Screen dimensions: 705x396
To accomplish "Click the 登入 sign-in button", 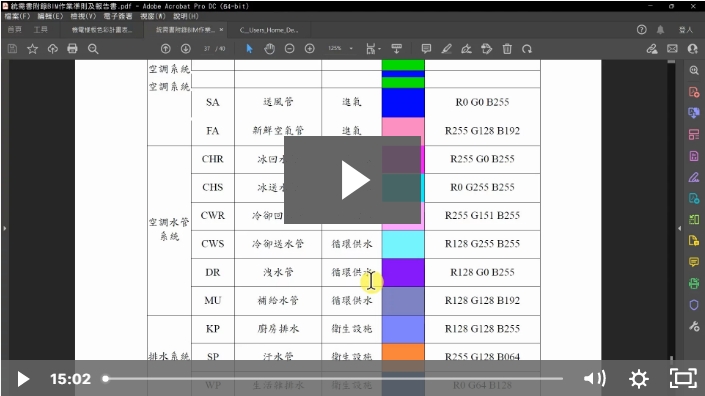I will (x=686, y=30).
